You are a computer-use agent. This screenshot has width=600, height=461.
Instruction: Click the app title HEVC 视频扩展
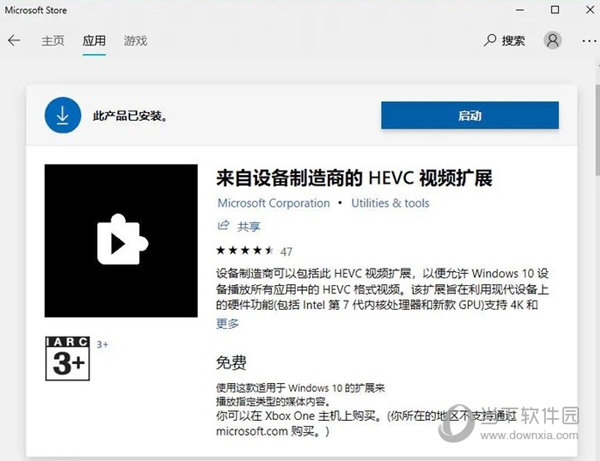point(354,178)
